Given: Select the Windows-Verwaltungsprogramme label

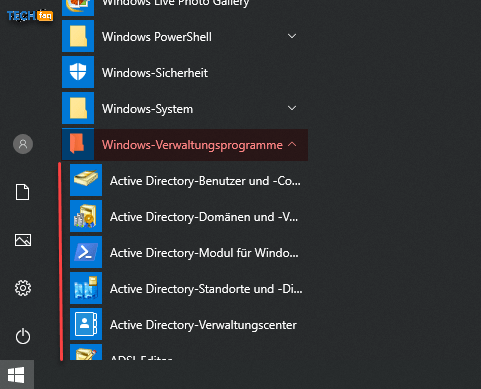Looking at the screenshot, I should coord(192,145).
